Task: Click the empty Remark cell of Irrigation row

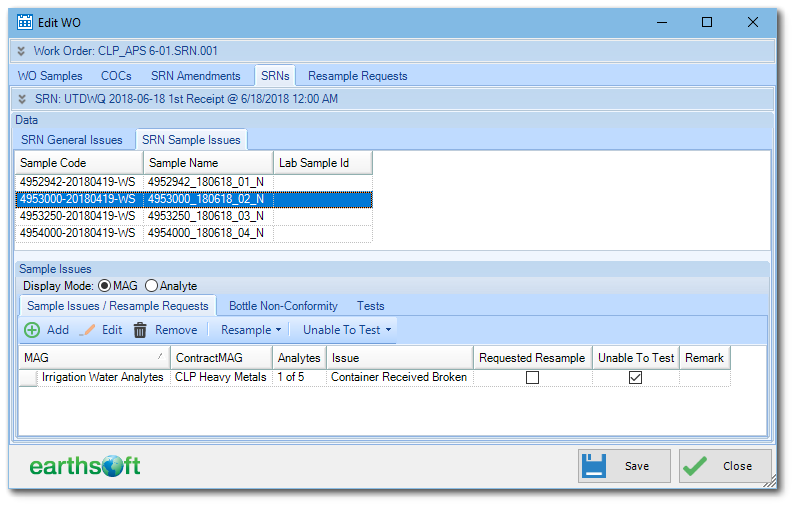Action: [x=705, y=378]
